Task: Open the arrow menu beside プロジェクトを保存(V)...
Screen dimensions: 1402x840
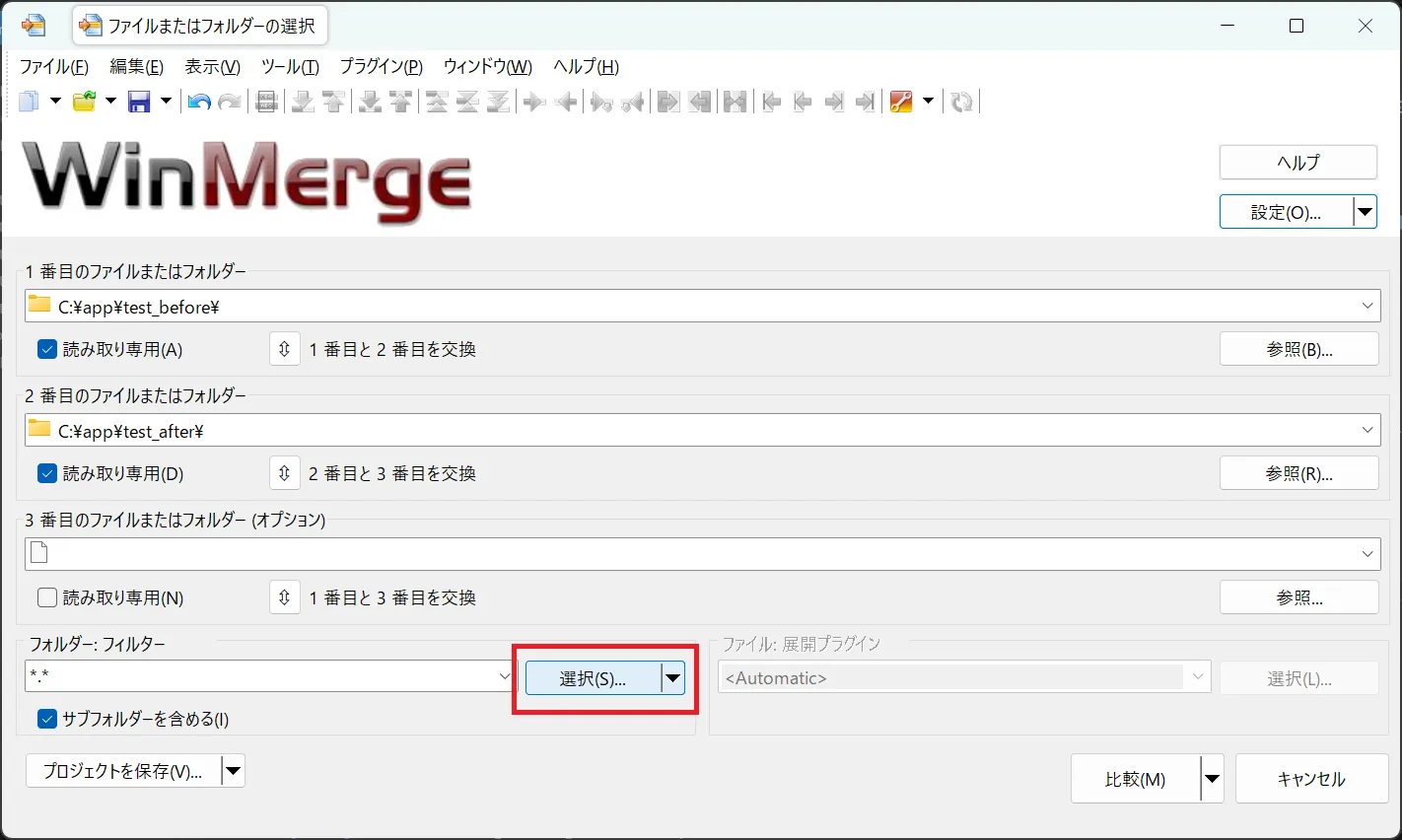Action: 234,771
